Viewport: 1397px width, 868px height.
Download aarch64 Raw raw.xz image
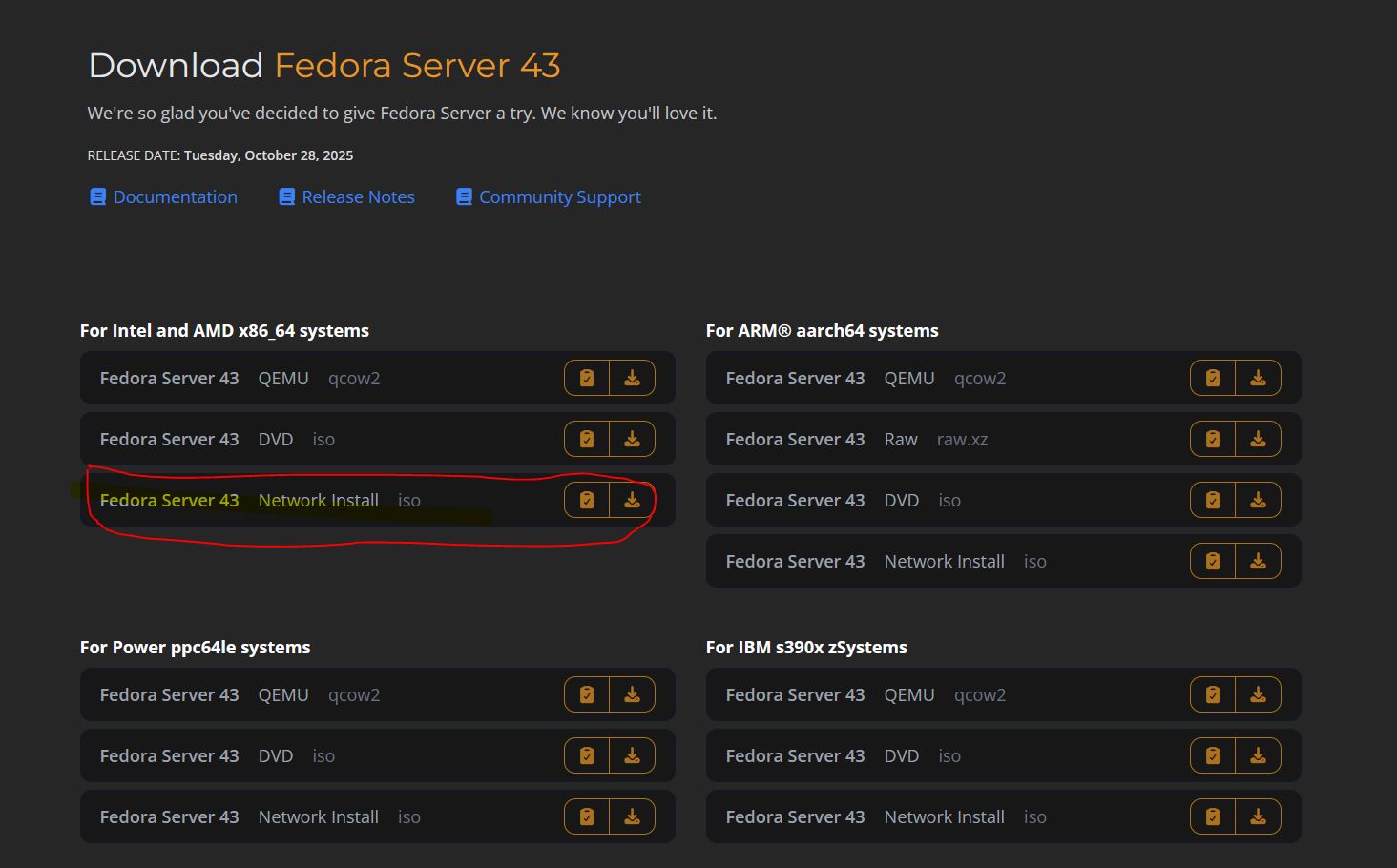pos(1259,439)
